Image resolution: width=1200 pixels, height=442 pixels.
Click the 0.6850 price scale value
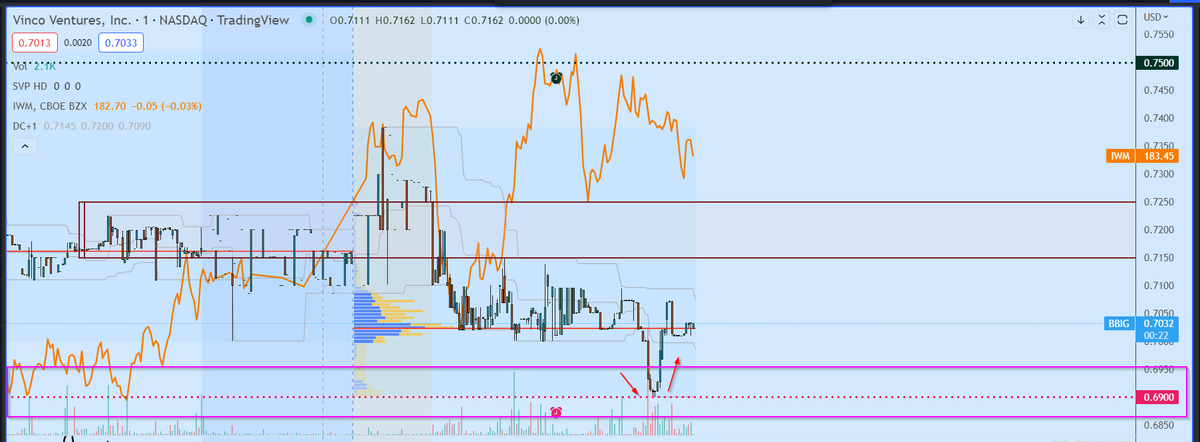1159,425
